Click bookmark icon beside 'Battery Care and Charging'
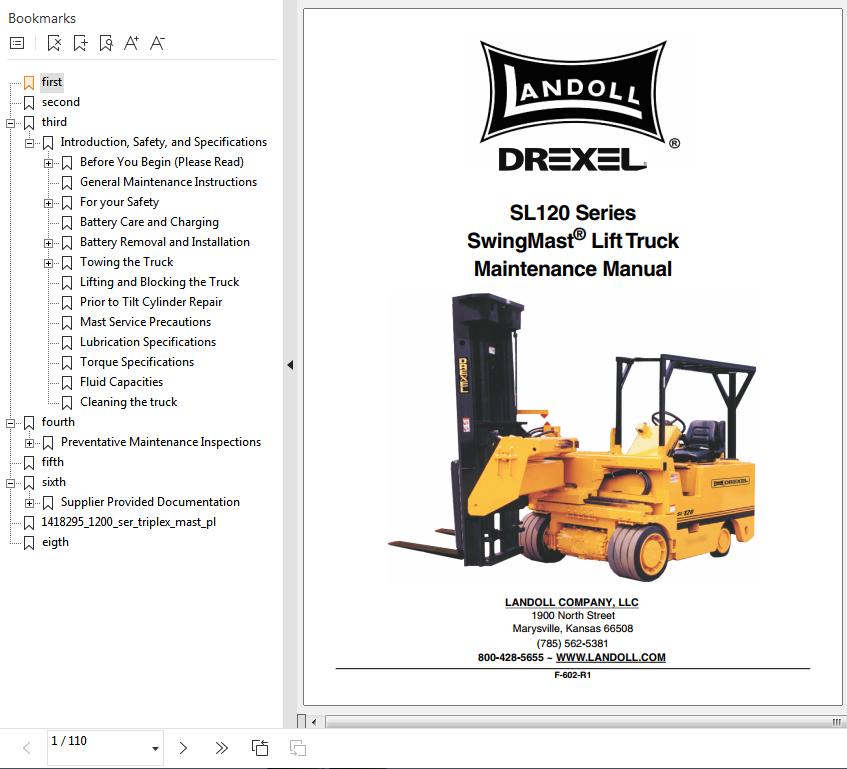847x769 pixels. (67, 222)
